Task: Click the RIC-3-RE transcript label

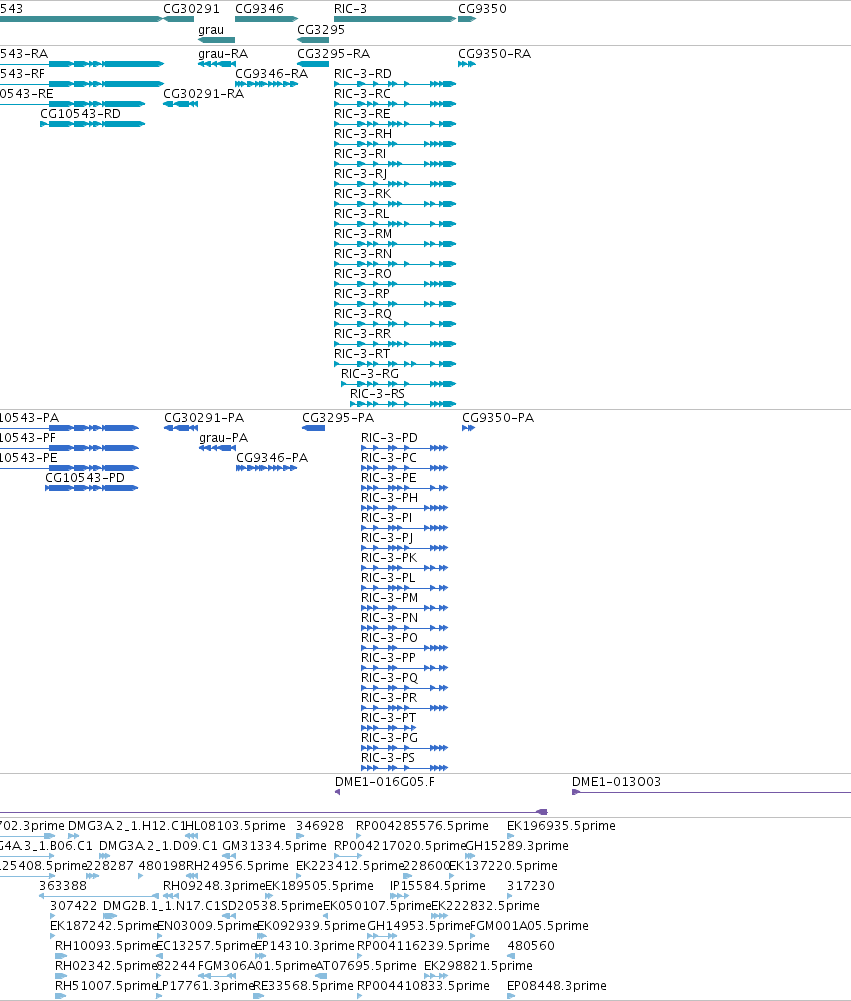Action: coord(362,114)
